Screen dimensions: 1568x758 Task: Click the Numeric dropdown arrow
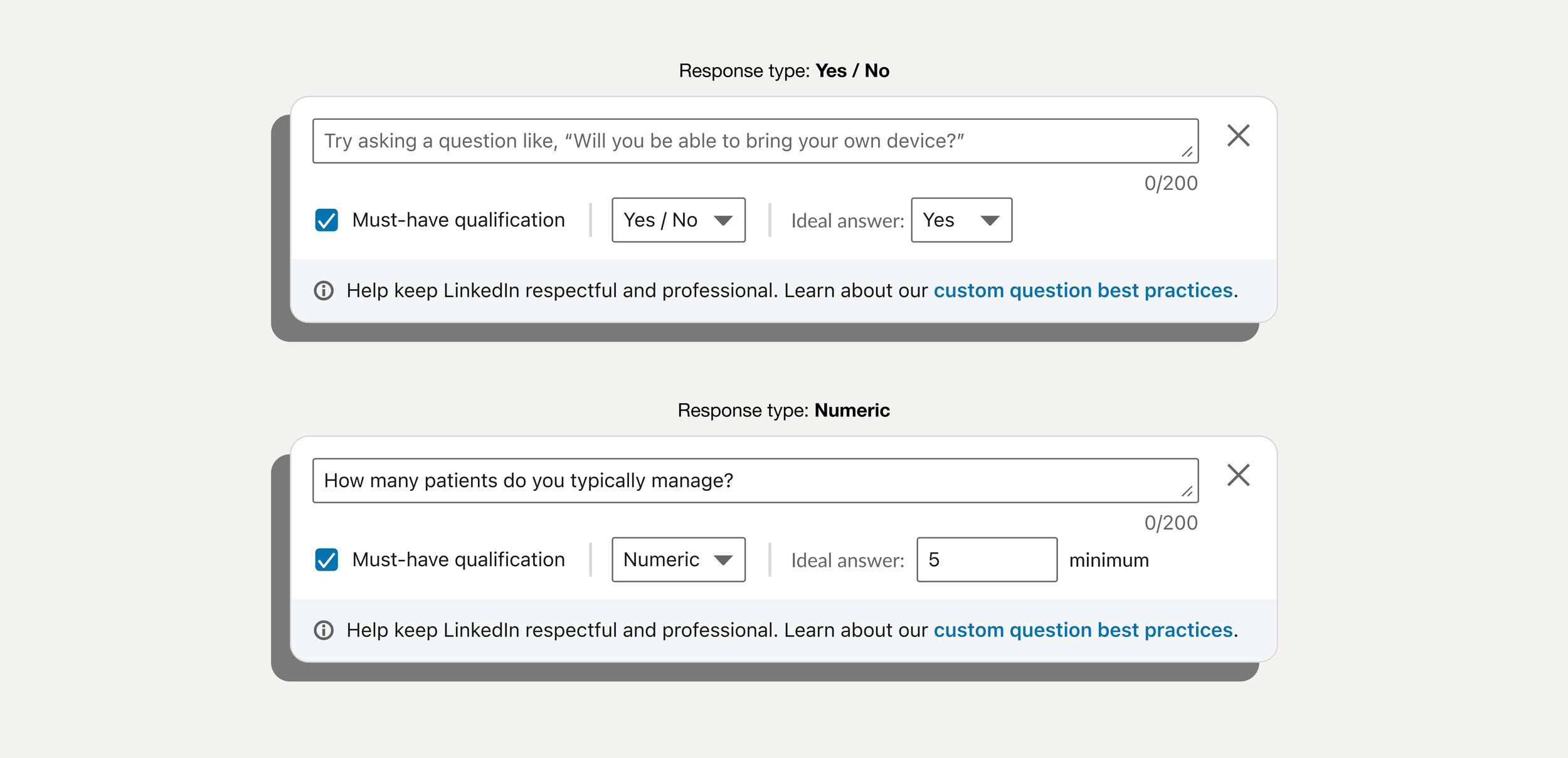click(x=723, y=561)
